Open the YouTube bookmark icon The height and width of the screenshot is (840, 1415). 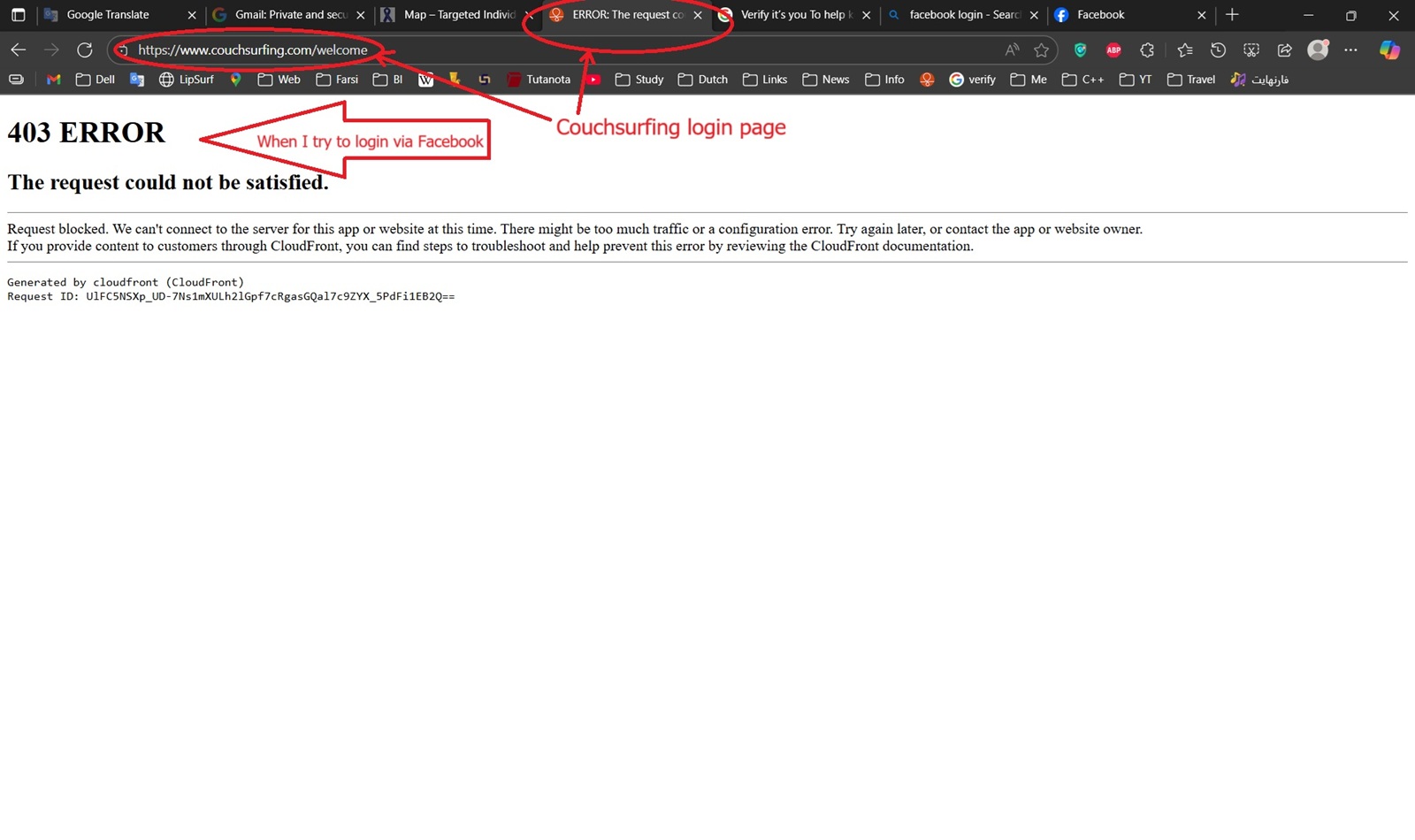pos(593,80)
